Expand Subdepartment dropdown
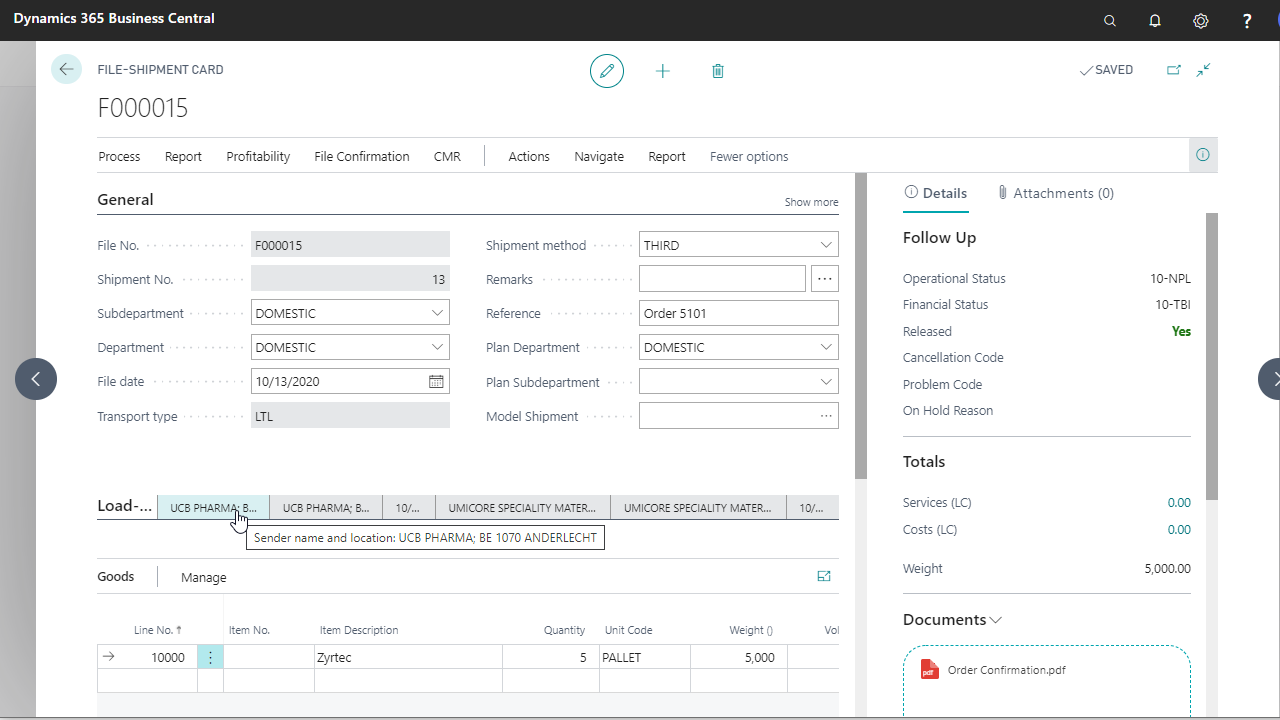The height and width of the screenshot is (720, 1280). pos(437,313)
